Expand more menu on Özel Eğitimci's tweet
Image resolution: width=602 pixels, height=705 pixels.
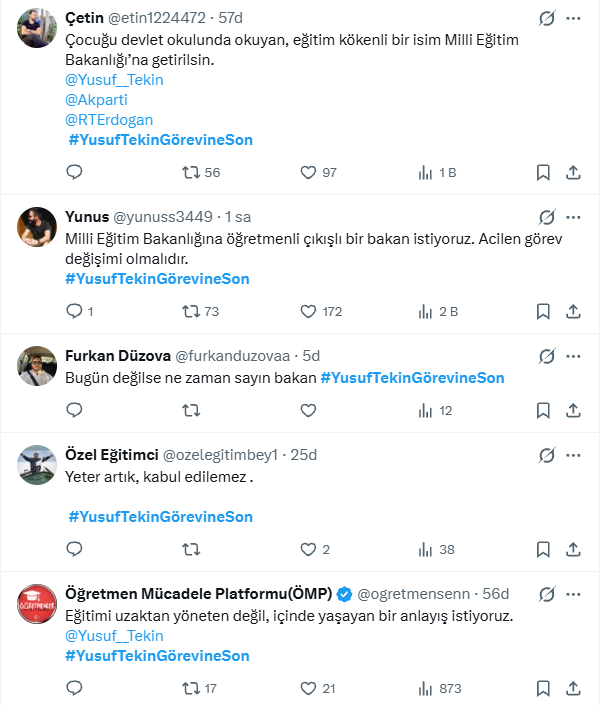tap(573, 455)
